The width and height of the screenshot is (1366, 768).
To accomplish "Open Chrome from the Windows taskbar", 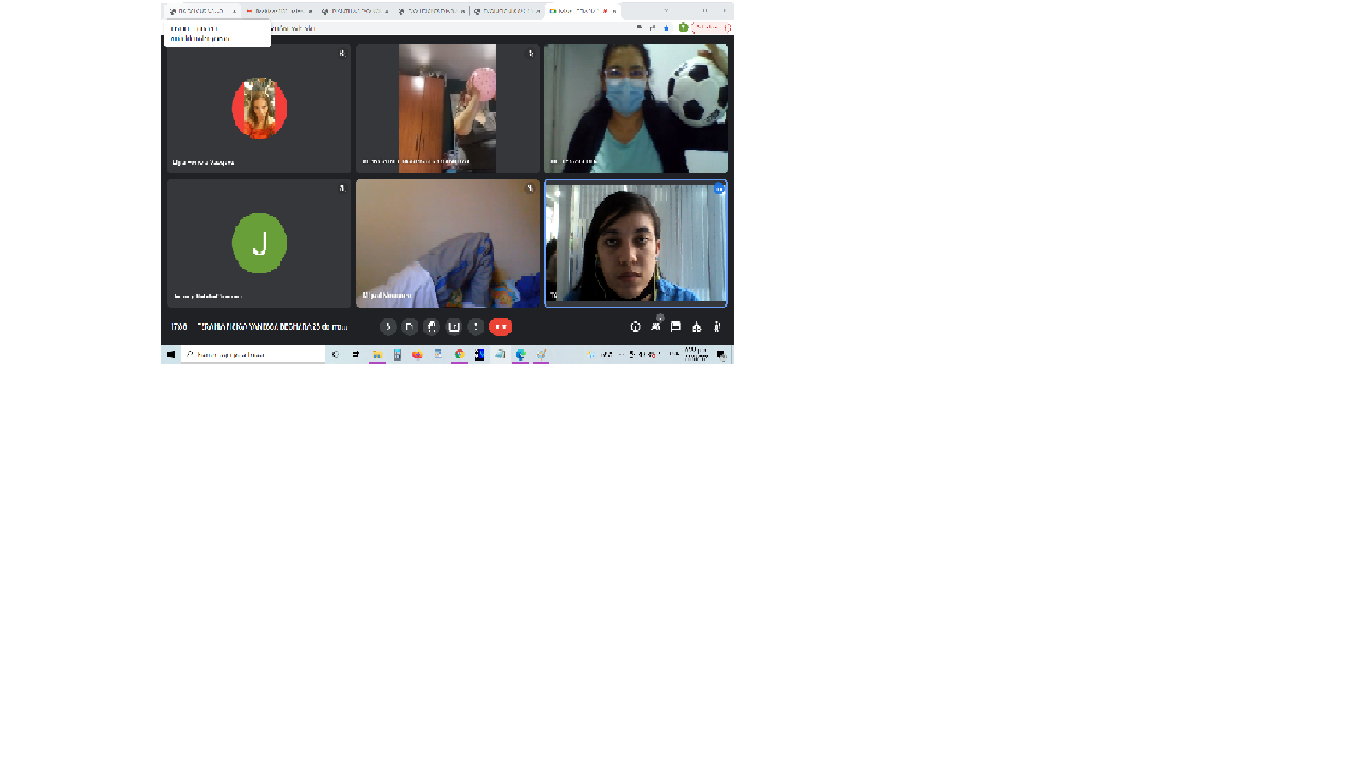I will click(x=459, y=355).
